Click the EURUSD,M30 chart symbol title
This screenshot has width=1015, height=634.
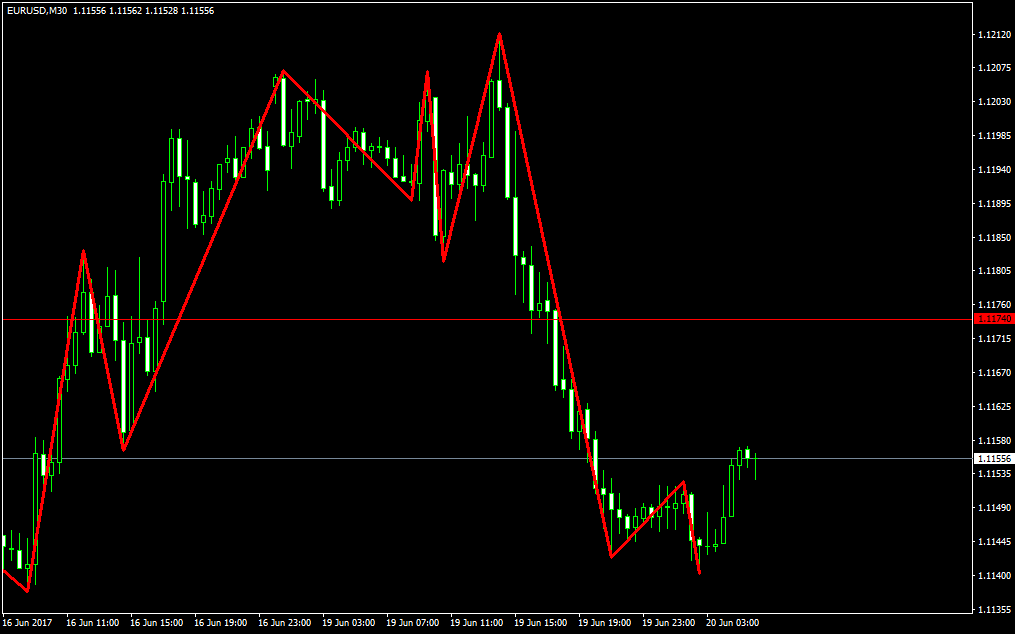(x=35, y=10)
